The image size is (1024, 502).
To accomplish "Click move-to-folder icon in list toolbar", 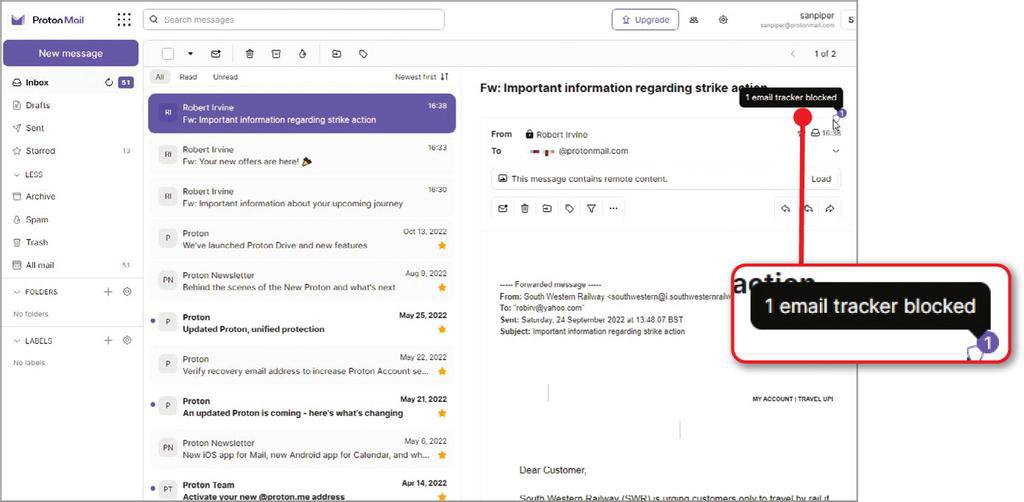I will point(336,54).
